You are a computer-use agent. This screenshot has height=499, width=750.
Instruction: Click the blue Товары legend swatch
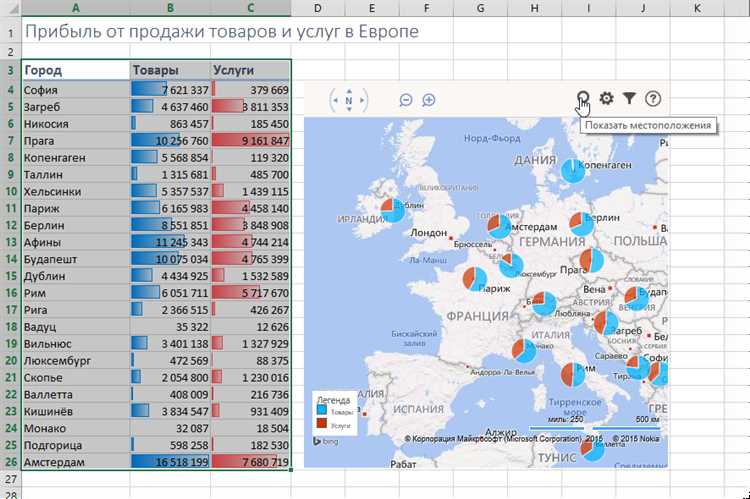pyautogui.click(x=321, y=410)
